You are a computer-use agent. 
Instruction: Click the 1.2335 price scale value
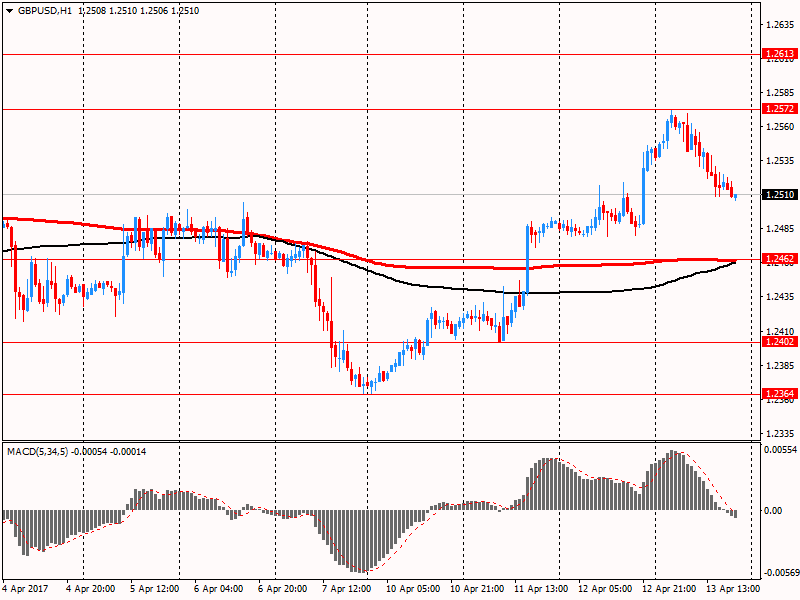pos(781,434)
